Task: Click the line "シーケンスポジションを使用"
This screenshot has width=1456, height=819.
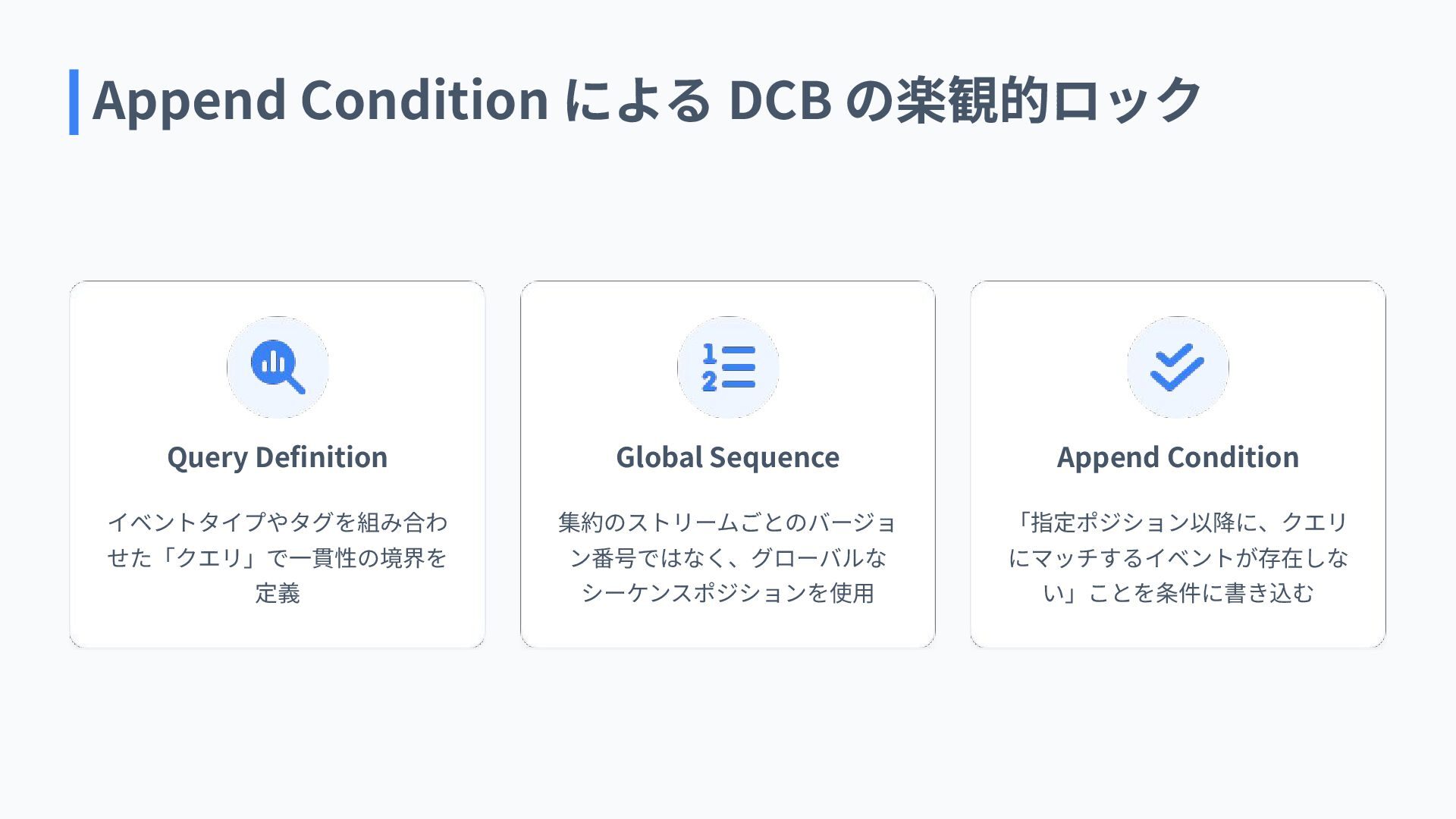Action: click(x=728, y=593)
